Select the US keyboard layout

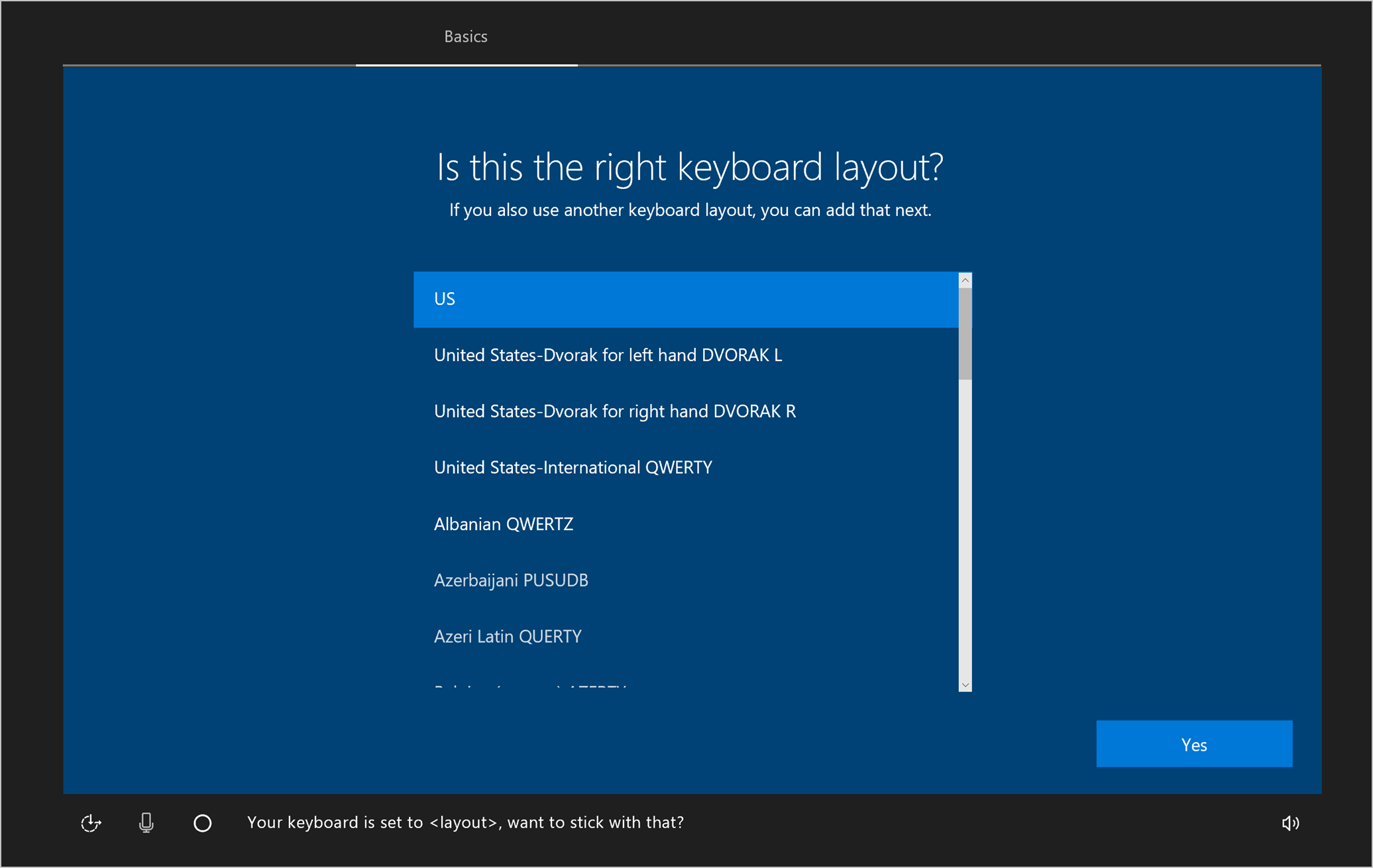tap(686, 299)
